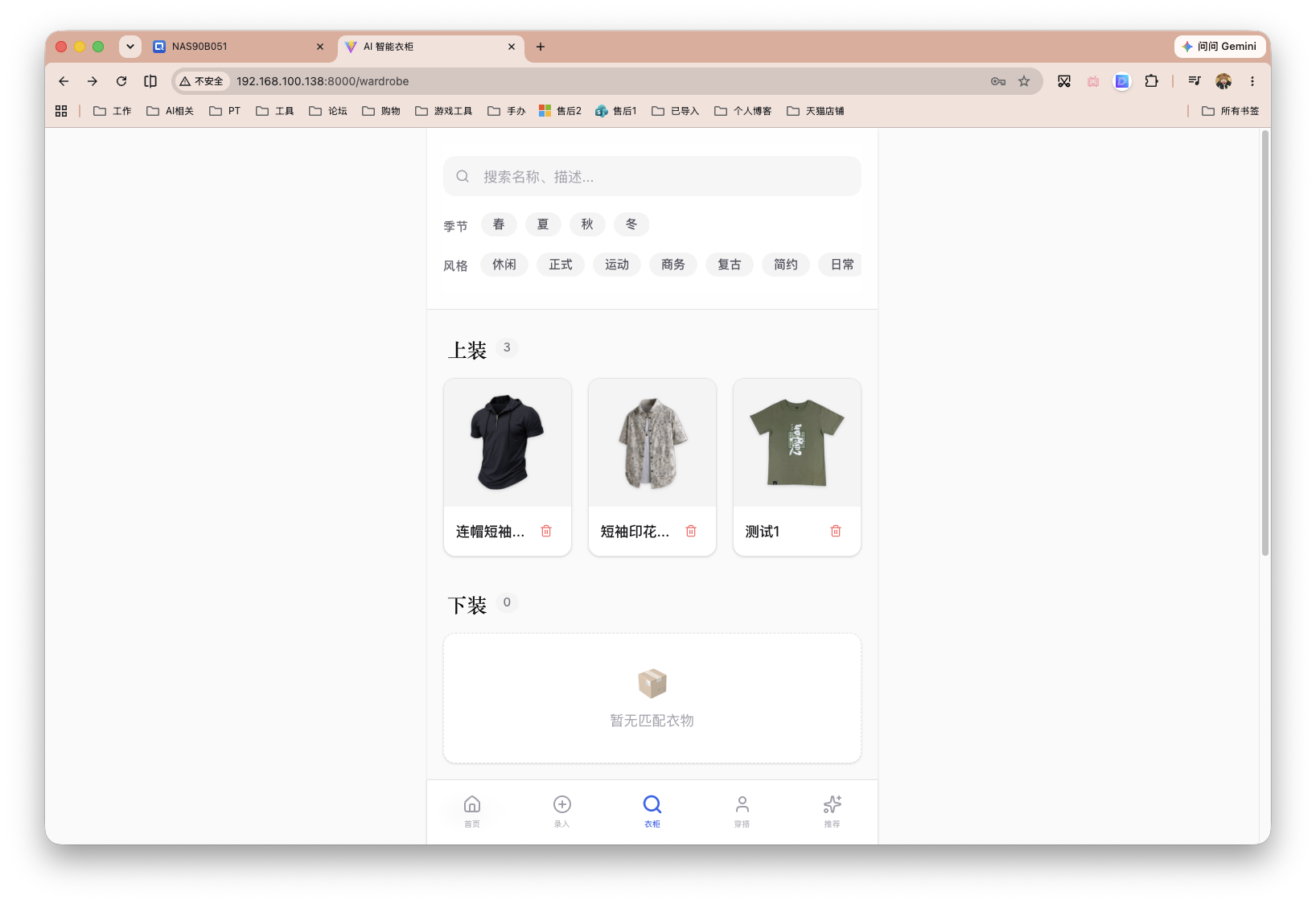Open the 穿搭 outfit nav item
The width and height of the screenshot is (1316, 904).
coord(742,811)
